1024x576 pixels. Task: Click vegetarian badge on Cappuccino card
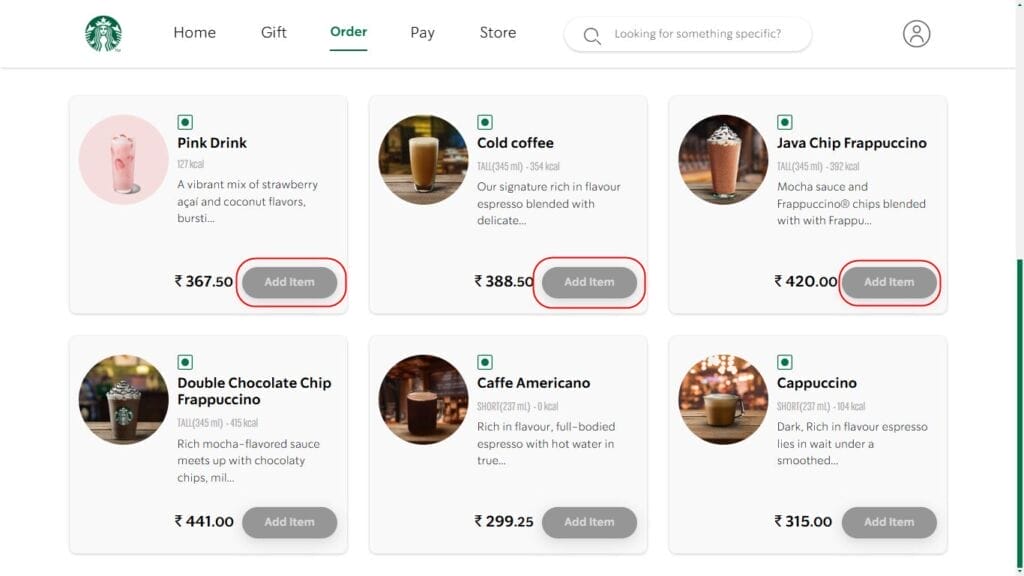786,361
